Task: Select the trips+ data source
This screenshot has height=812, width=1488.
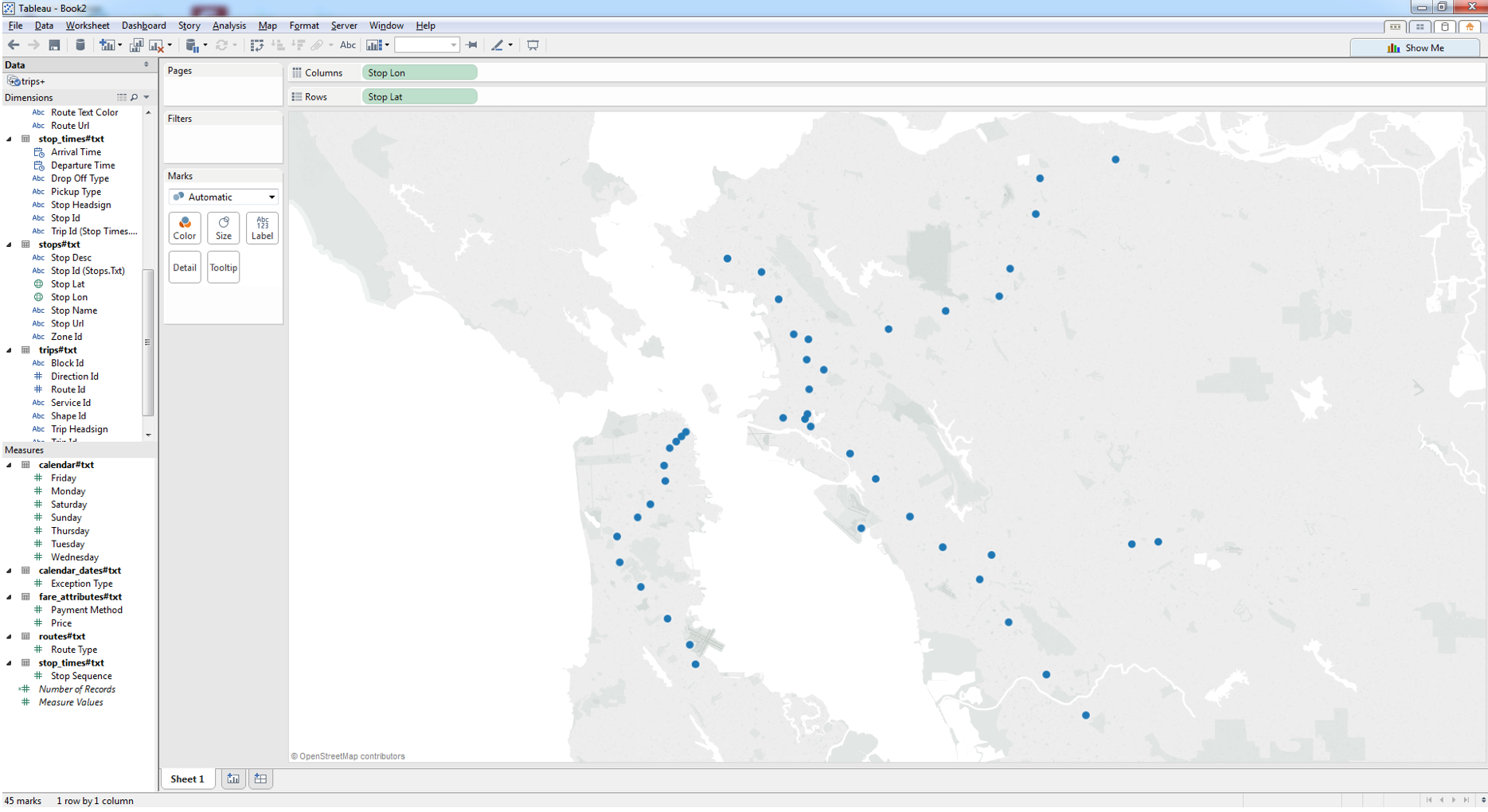Action: click(x=26, y=81)
